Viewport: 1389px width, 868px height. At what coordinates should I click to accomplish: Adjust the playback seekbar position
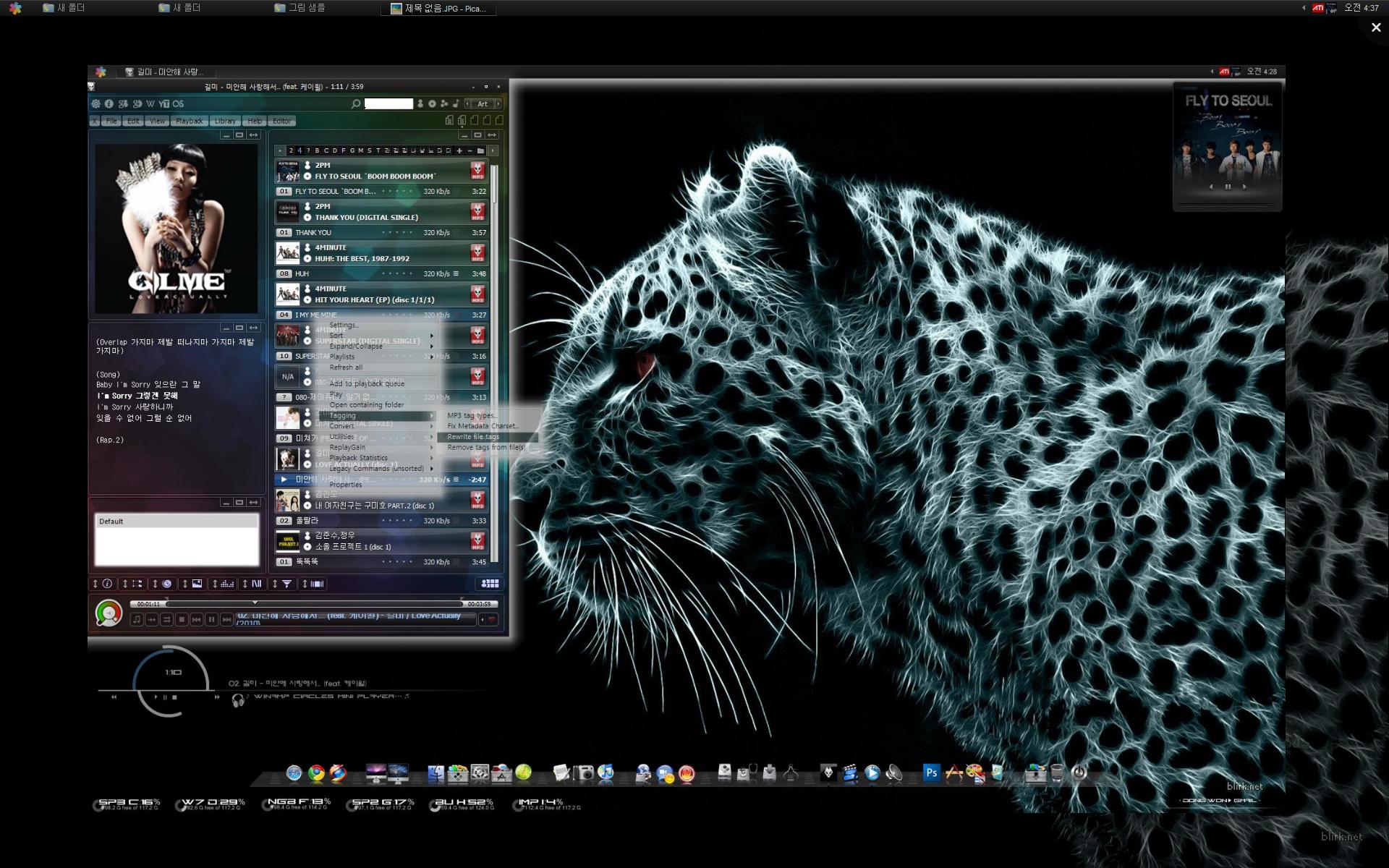314,603
